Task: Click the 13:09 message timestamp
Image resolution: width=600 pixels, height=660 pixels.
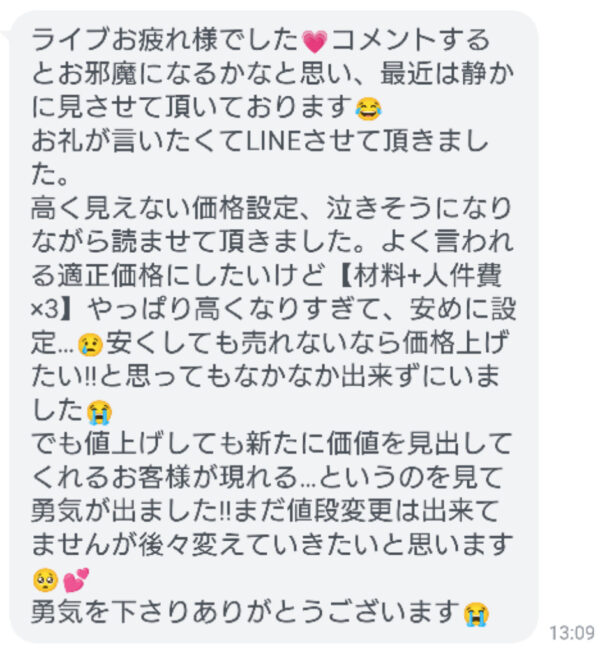Action: point(572,633)
